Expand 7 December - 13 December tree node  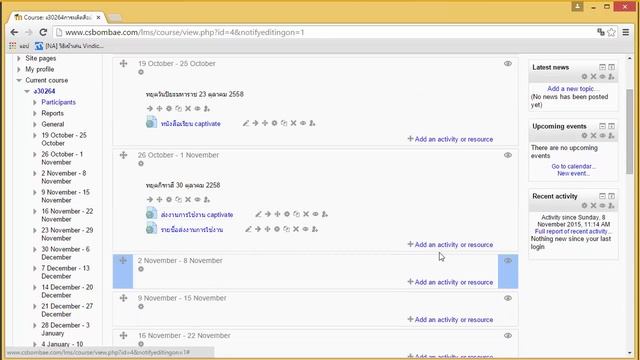click(x=35, y=269)
